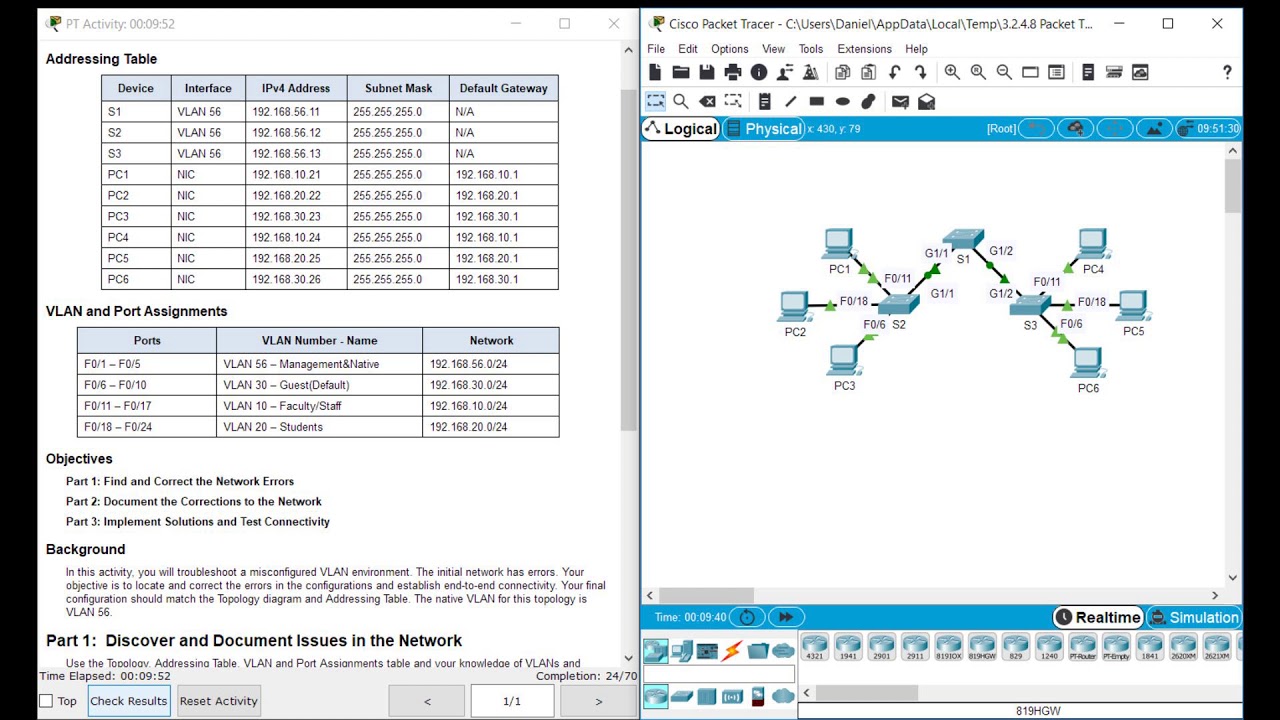Open the Tools menu

point(811,49)
